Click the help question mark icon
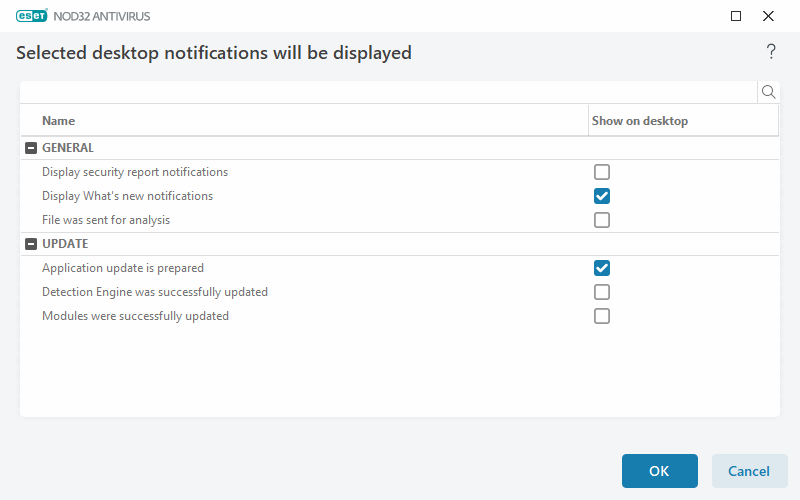The height and width of the screenshot is (500, 800). (771, 52)
